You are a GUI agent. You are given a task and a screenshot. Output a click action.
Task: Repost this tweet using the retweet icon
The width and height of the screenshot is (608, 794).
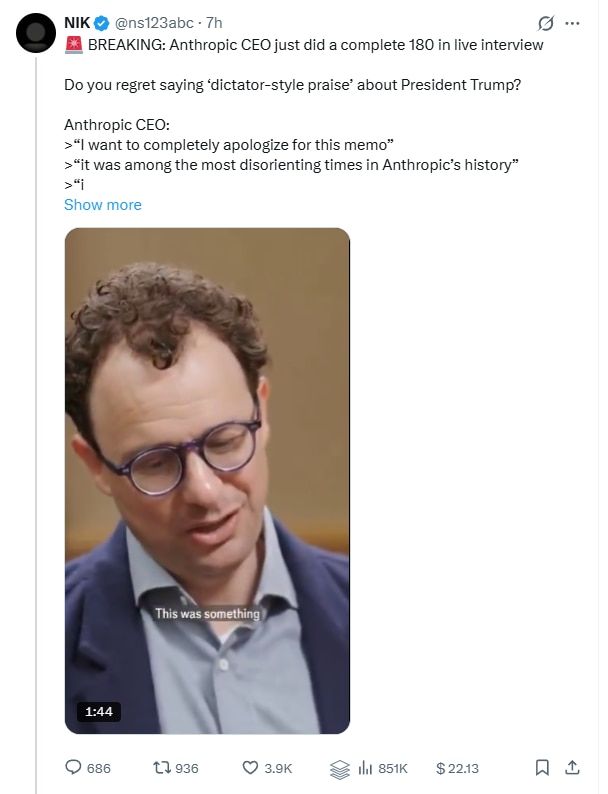click(161, 768)
